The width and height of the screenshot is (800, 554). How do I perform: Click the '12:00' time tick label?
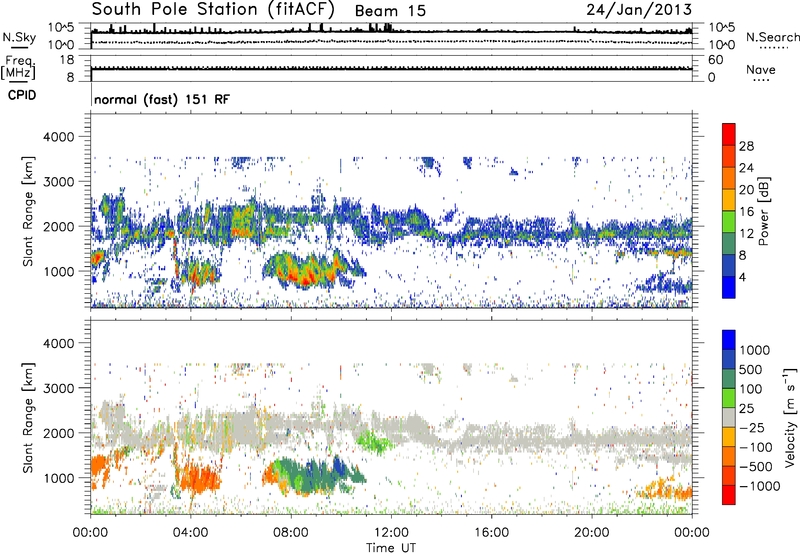click(x=391, y=533)
